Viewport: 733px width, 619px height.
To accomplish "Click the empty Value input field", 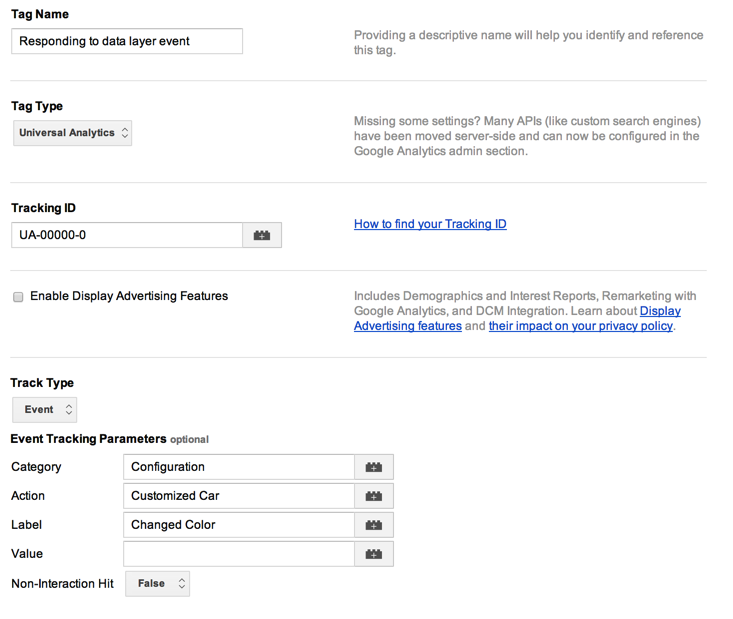I will pyautogui.click(x=238, y=554).
